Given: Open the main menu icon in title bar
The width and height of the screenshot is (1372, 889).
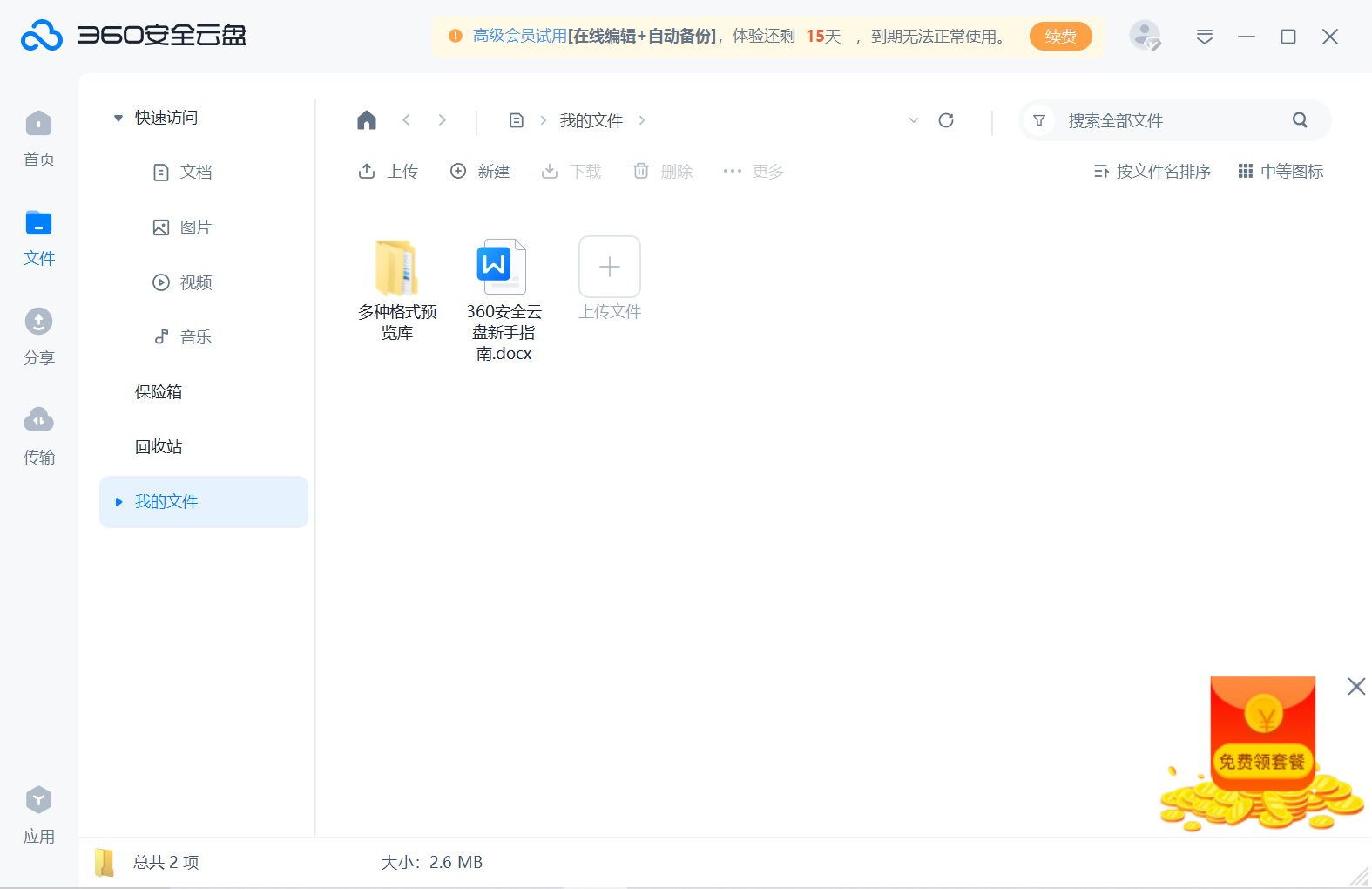Looking at the screenshot, I should (x=1205, y=37).
